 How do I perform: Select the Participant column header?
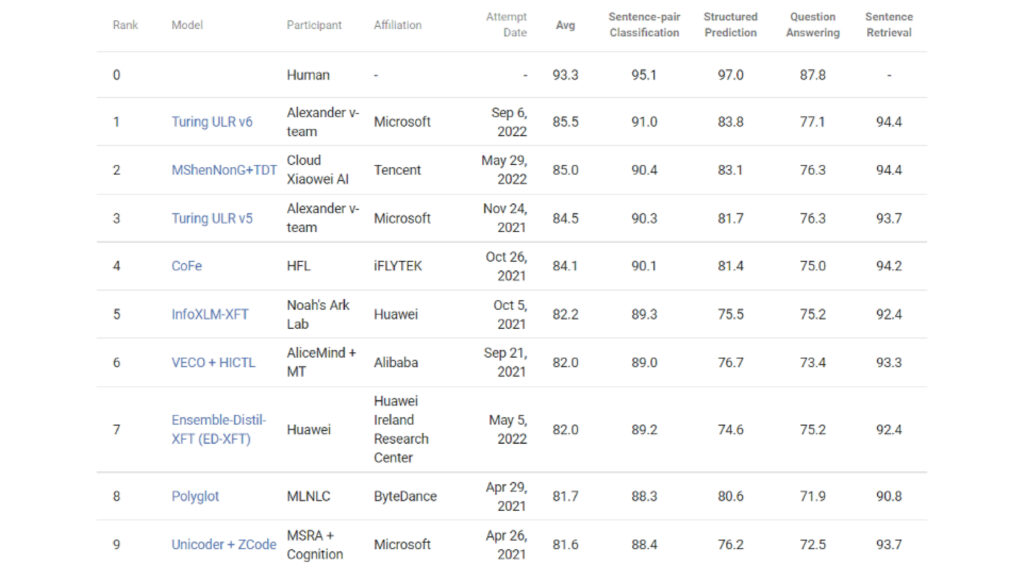(x=314, y=25)
